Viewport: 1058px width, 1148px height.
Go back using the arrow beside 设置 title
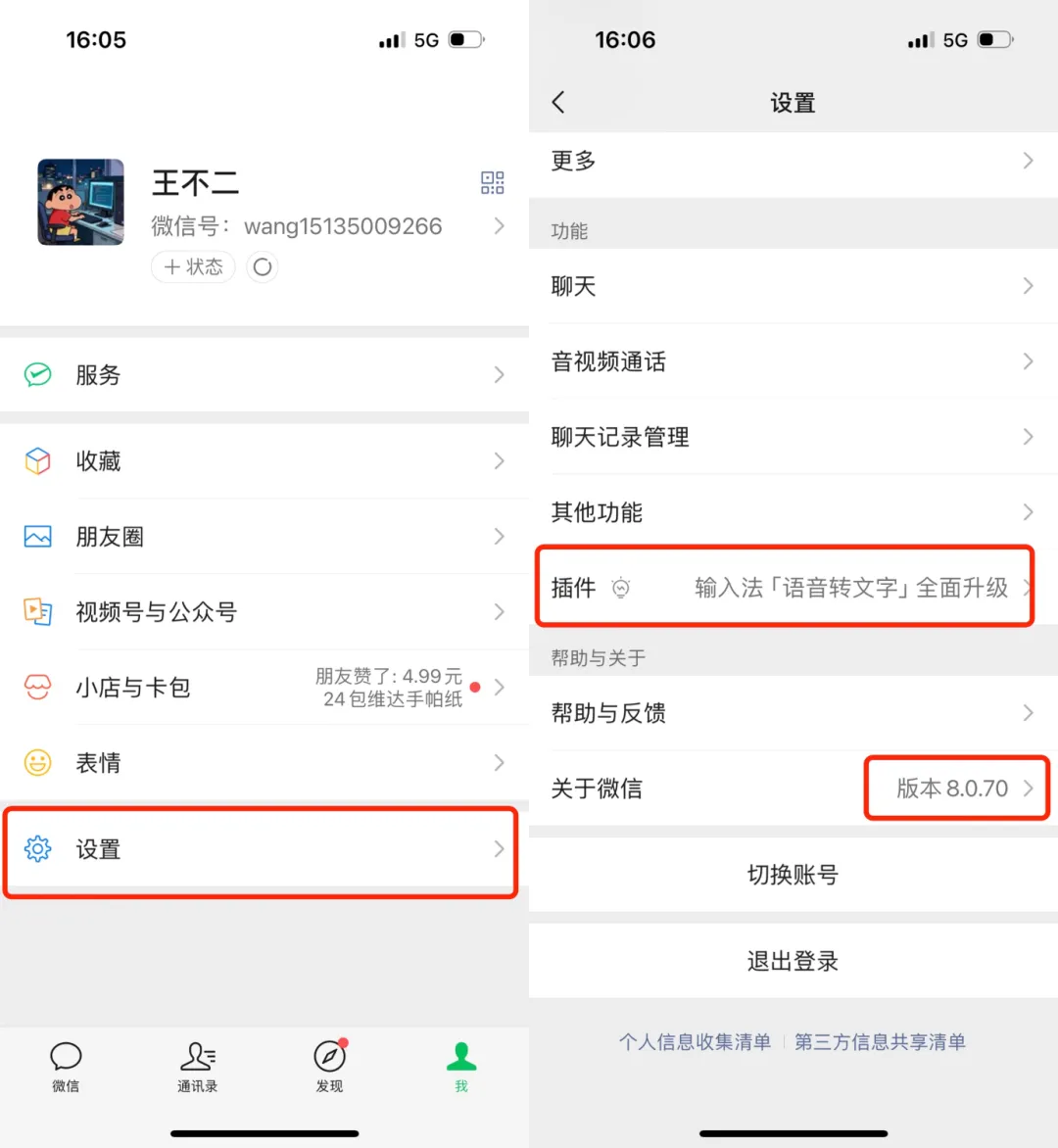tap(558, 102)
